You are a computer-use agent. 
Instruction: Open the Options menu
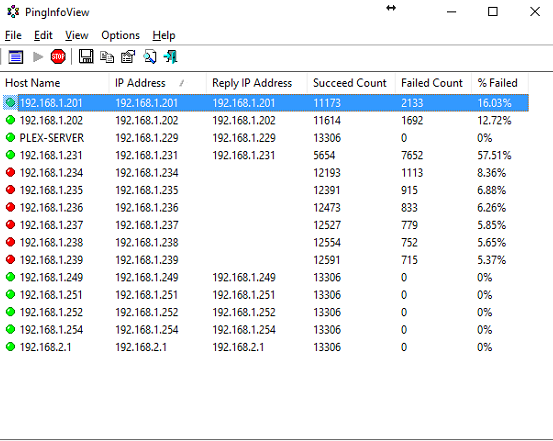[x=120, y=36]
